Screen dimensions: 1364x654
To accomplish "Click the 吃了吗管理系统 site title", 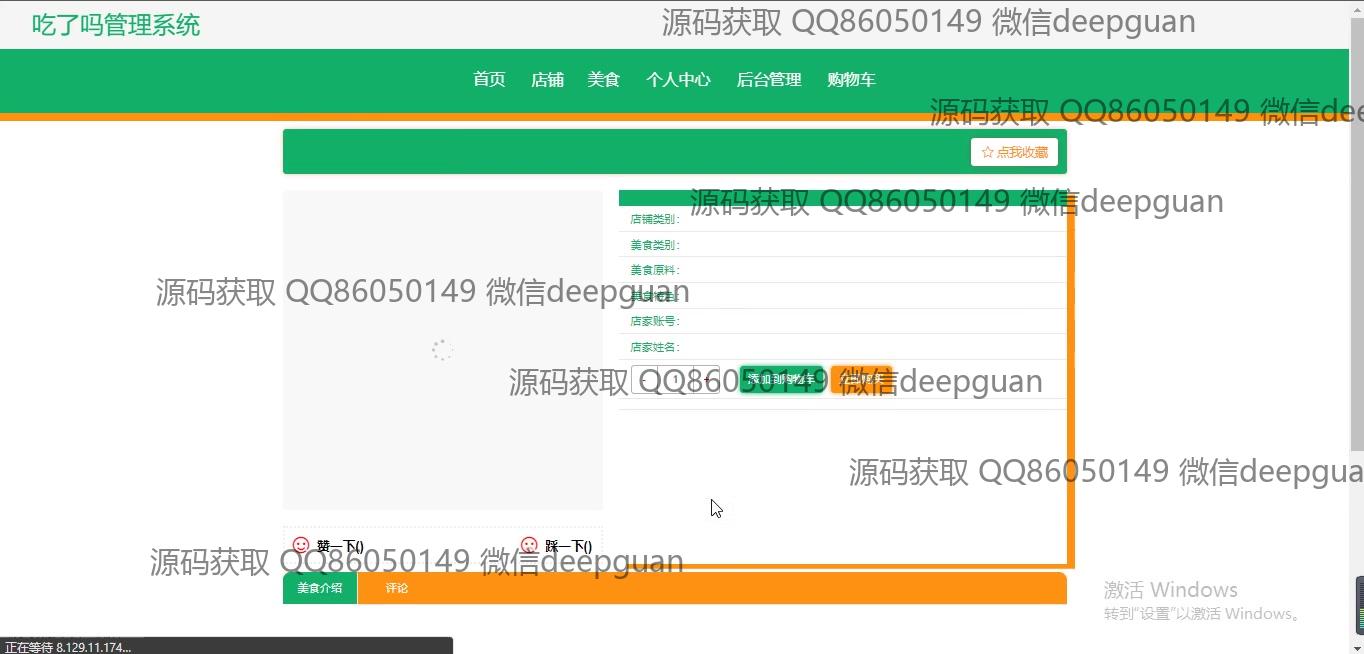I will coord(116,25).
